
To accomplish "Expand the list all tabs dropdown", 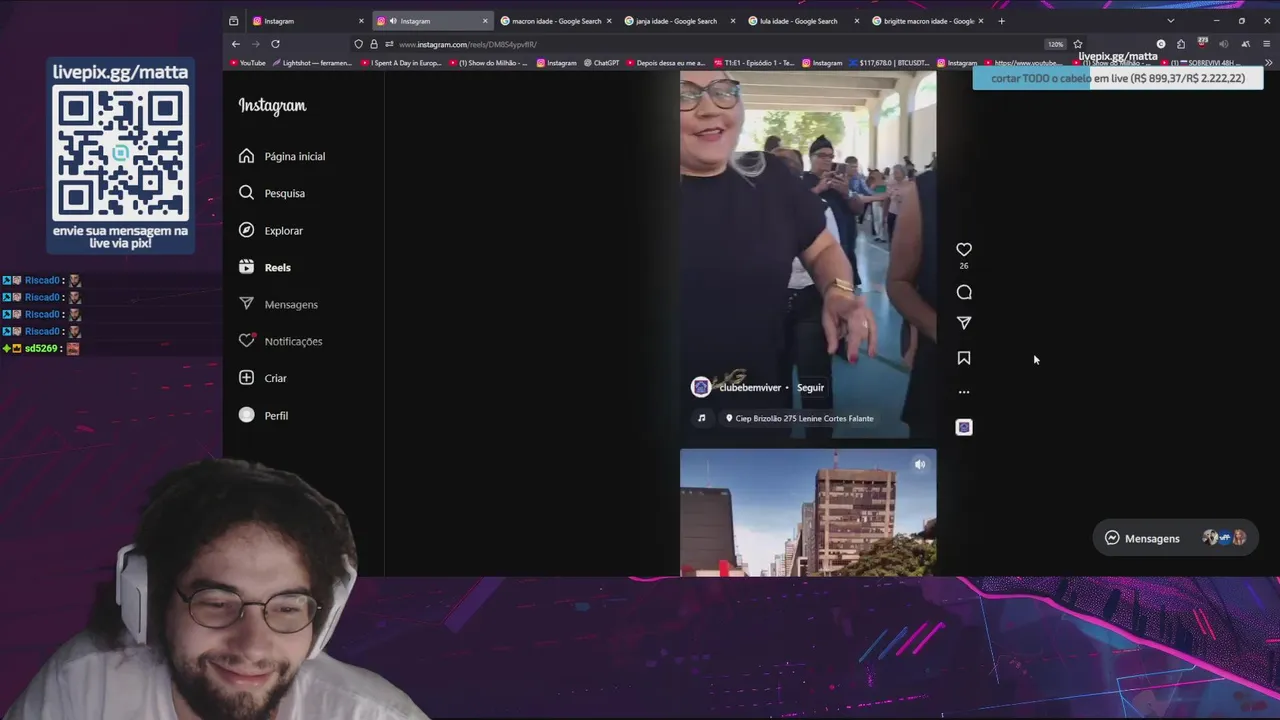I will (x=1170, y=21).
